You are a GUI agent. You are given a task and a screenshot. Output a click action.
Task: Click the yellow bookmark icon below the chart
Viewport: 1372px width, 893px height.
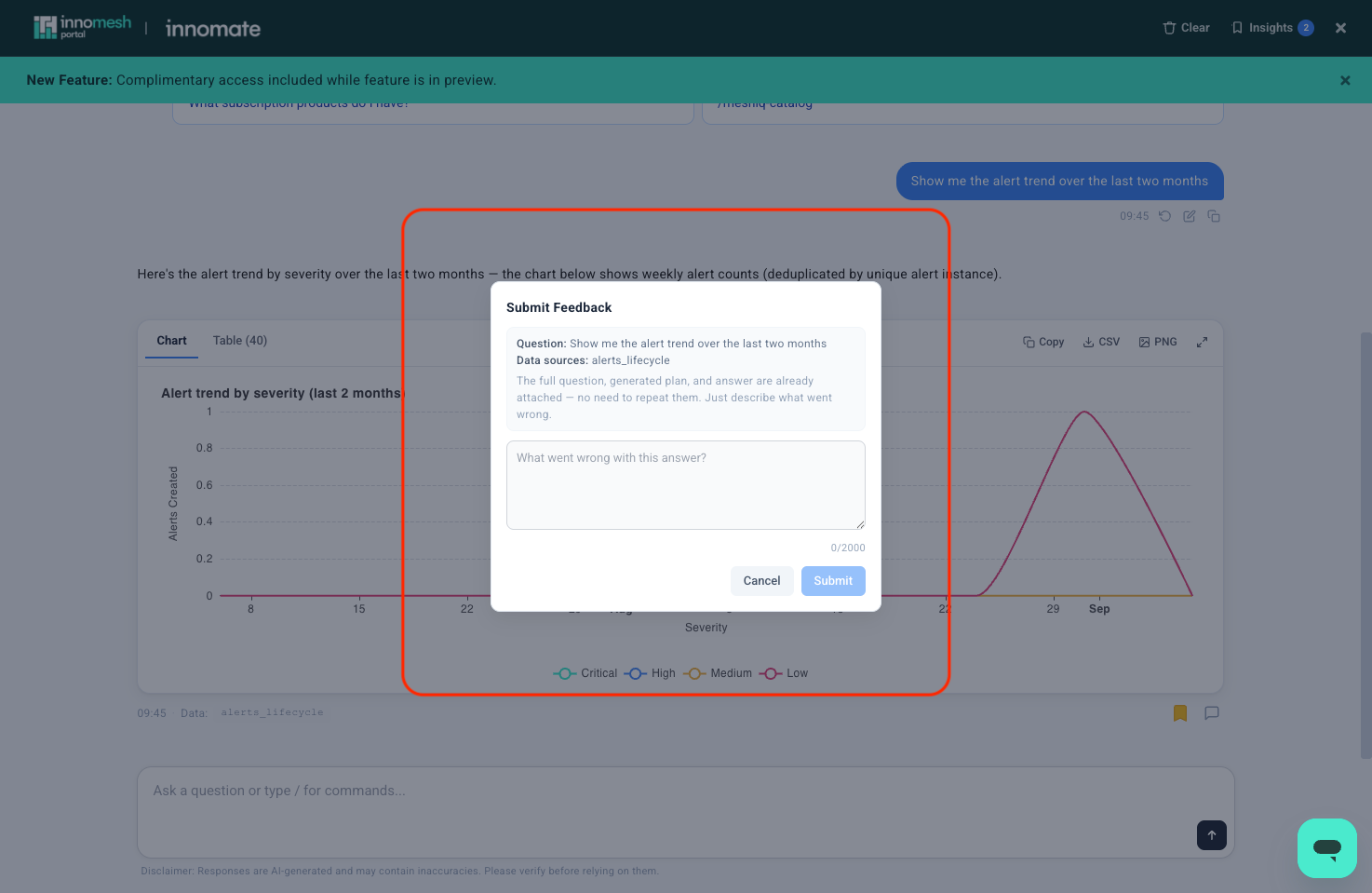pos(1180,713)
